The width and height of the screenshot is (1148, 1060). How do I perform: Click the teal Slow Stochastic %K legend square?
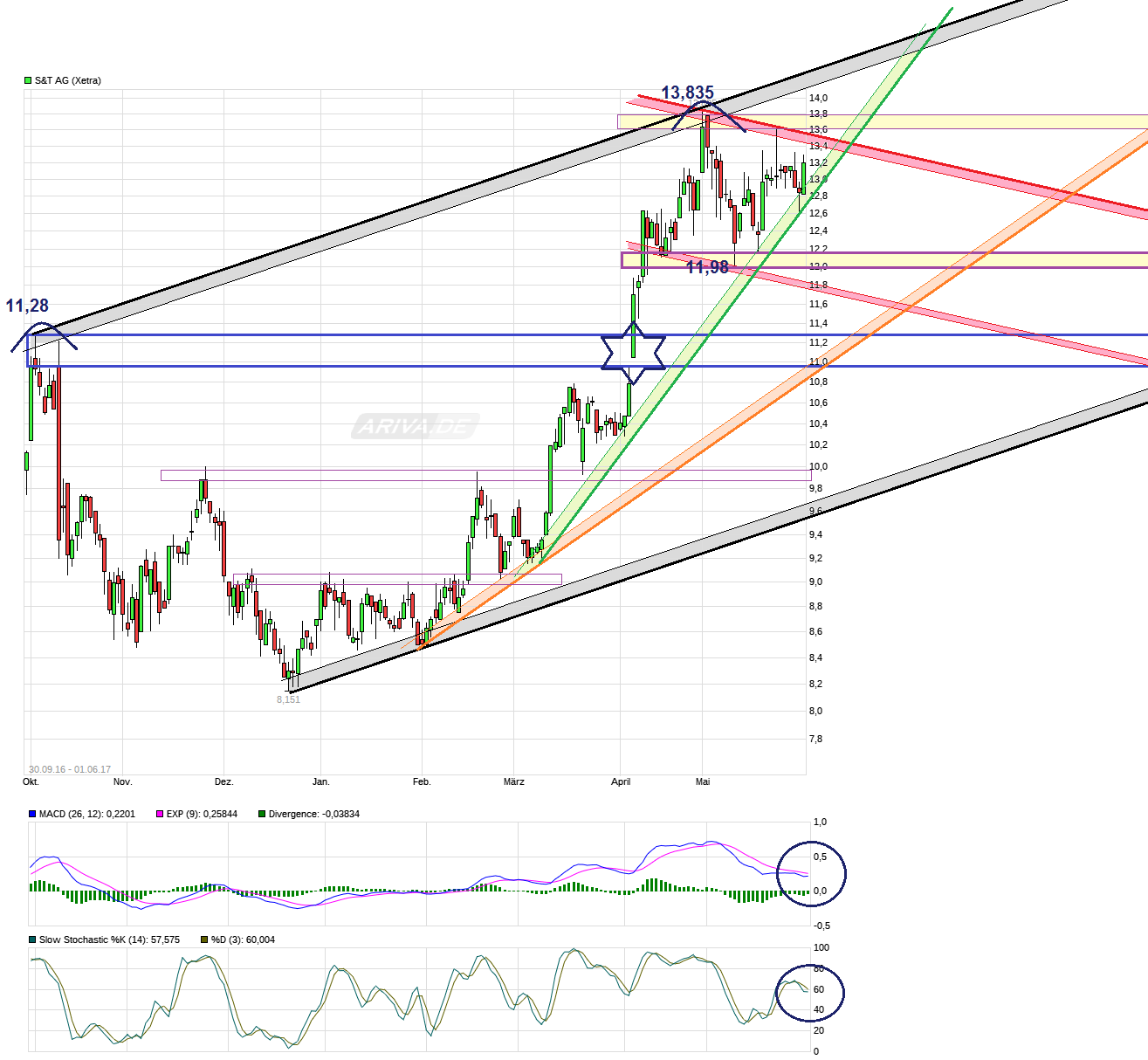pos(31,940)
